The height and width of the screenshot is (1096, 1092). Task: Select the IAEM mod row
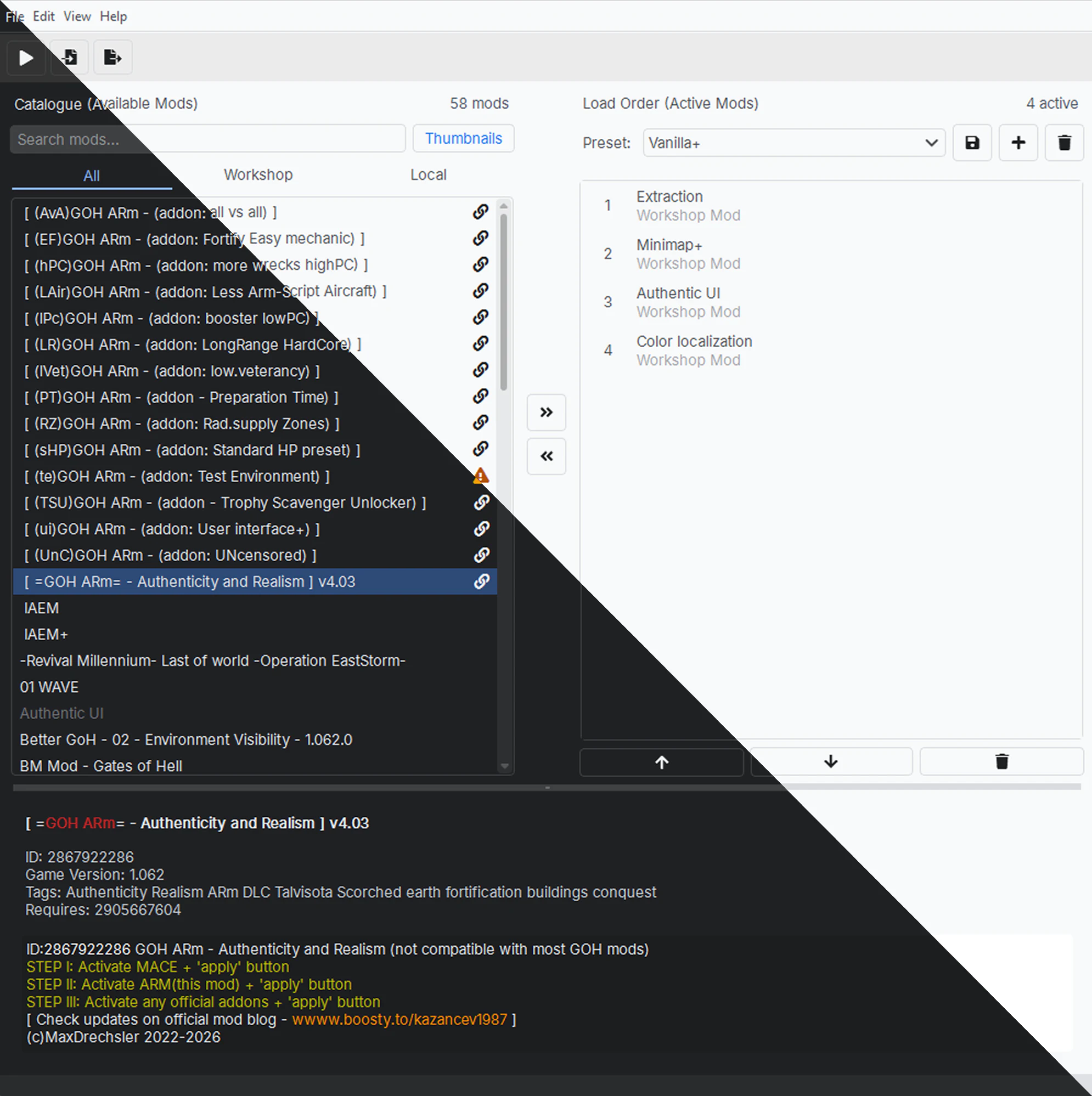pyautogui.click(x=255, y=608)
